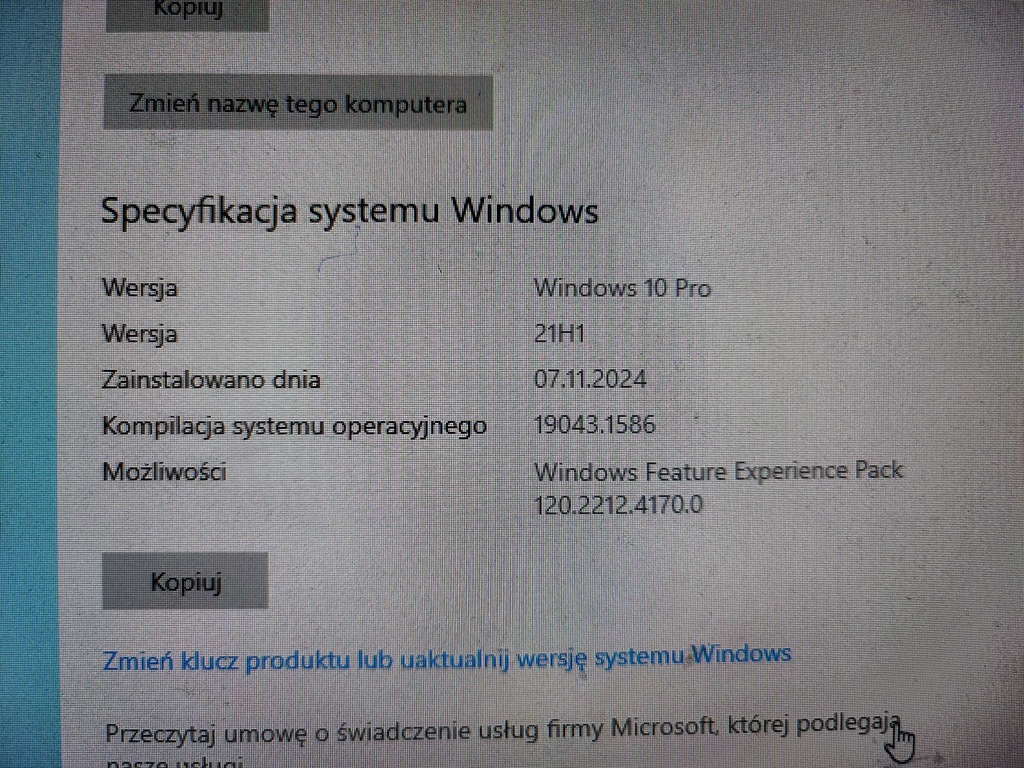
Task: Click the partially visible Kopiuj button at top
Action: coord(187,13)
